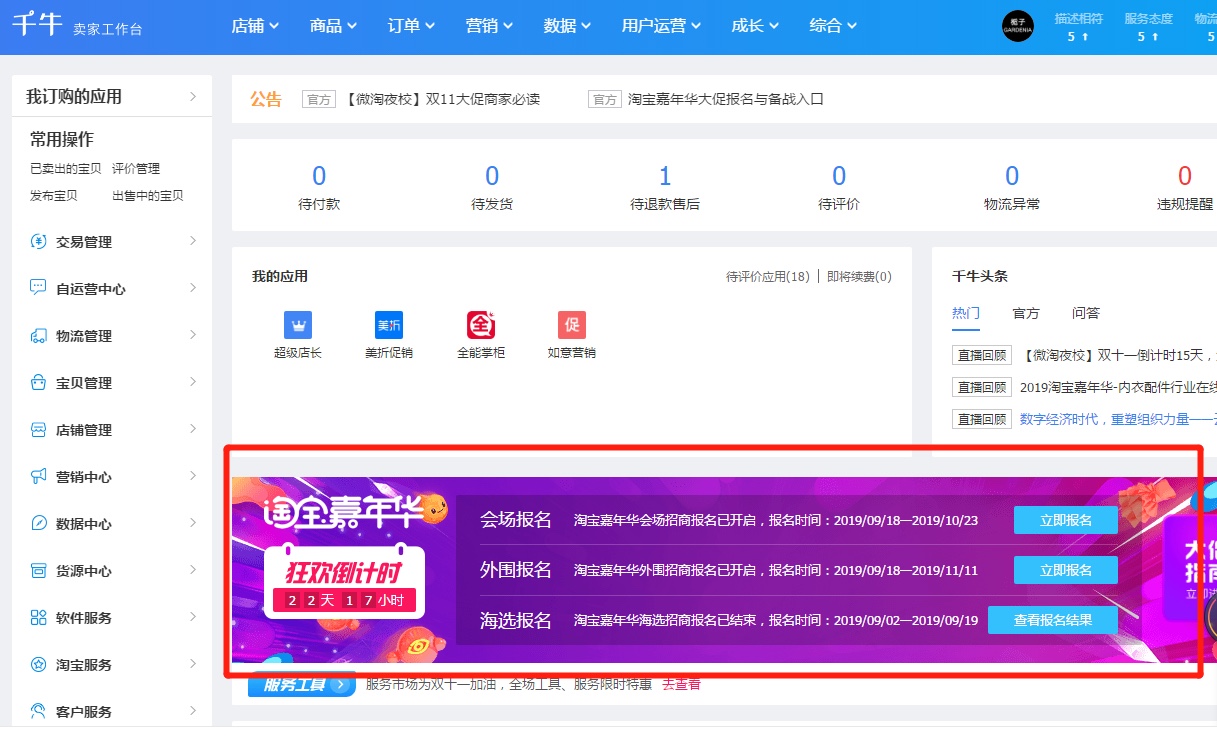Expand the 交易管理 submenu arrow
This screenshot has height=739, width=1217.
[x=193, y=241]
